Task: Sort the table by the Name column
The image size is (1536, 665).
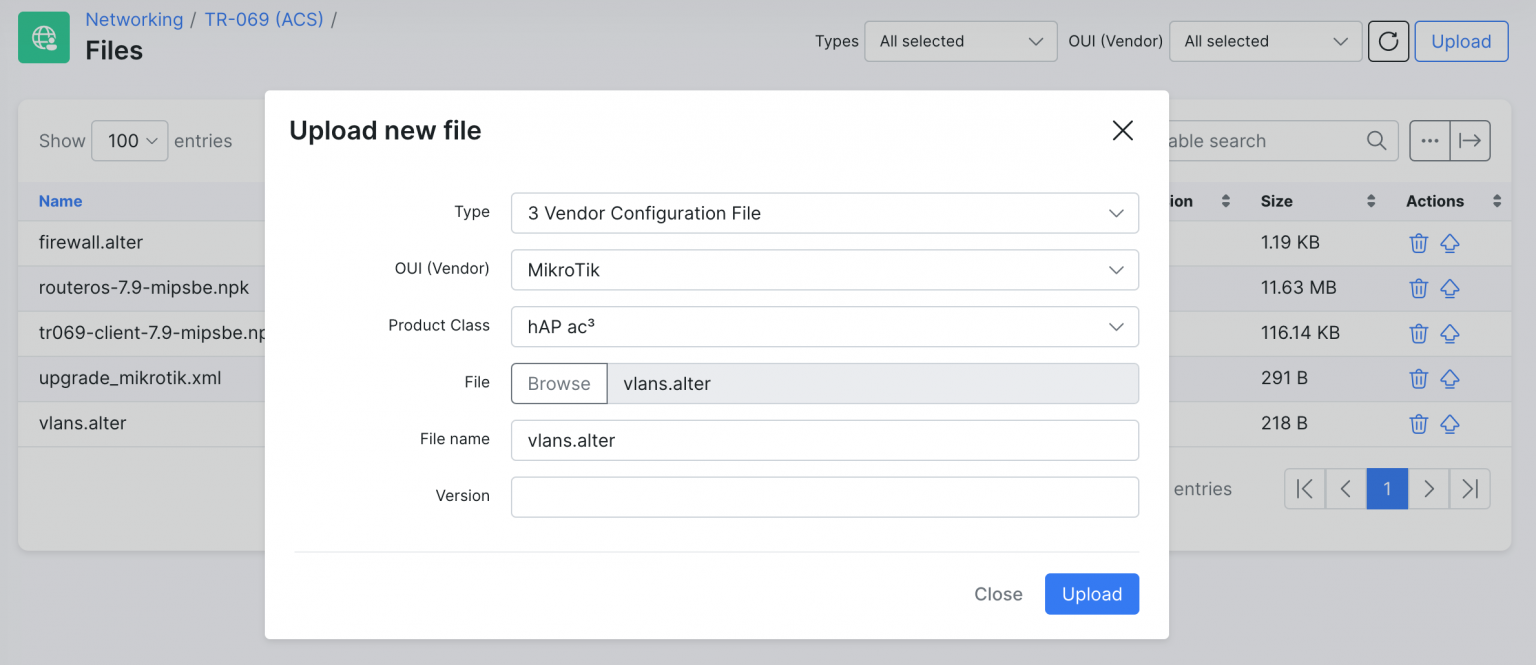Action: pyautogui.click(x=60, y=201)
